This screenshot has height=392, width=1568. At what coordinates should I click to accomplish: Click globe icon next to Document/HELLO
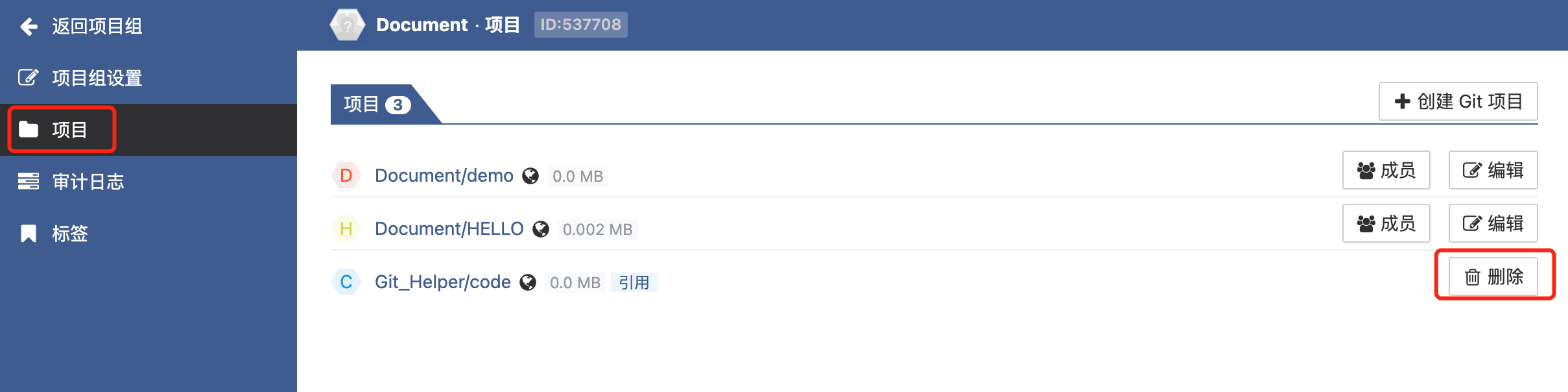click(x=541, y=229)
